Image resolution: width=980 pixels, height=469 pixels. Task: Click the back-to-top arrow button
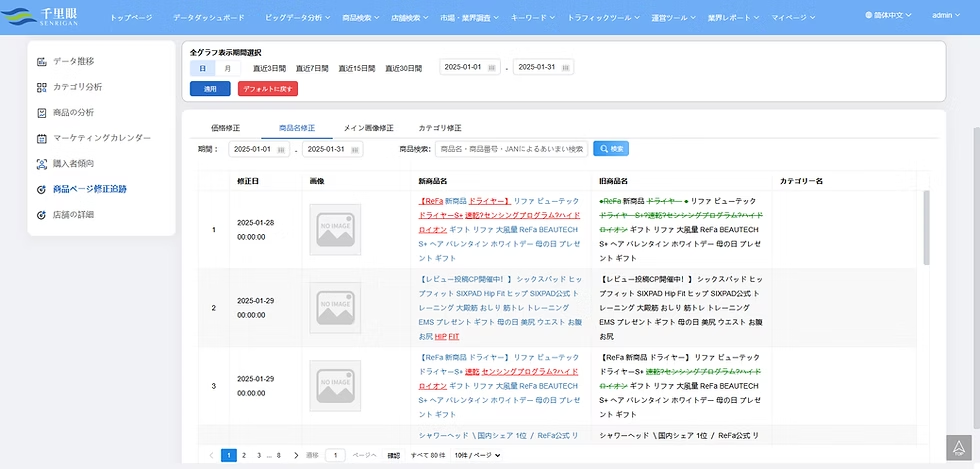959,448
